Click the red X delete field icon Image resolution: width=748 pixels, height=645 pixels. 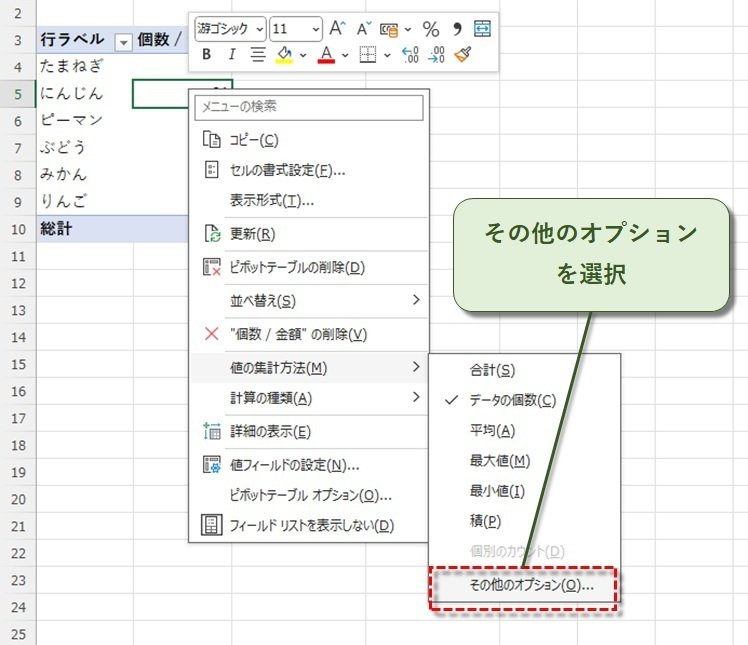[x=212, y=334]
